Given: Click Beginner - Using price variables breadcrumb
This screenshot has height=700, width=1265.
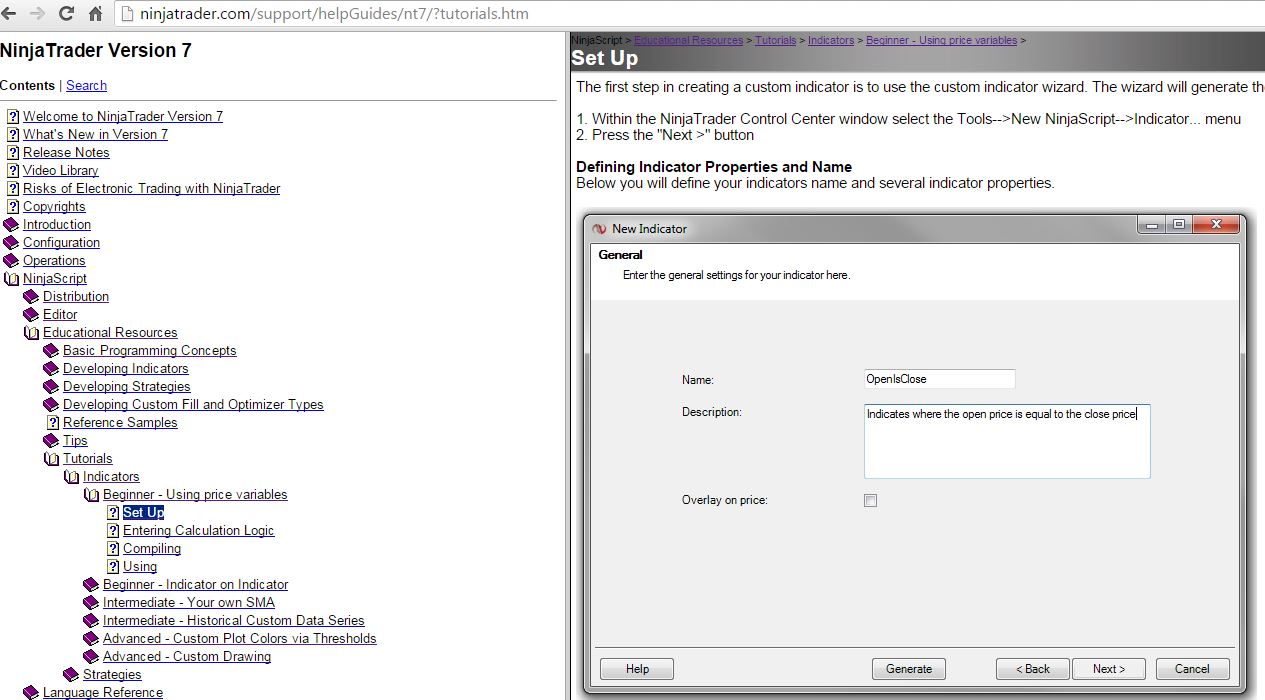Looking at the screenshot, I should pyautogui.click(x=941, y=40).
